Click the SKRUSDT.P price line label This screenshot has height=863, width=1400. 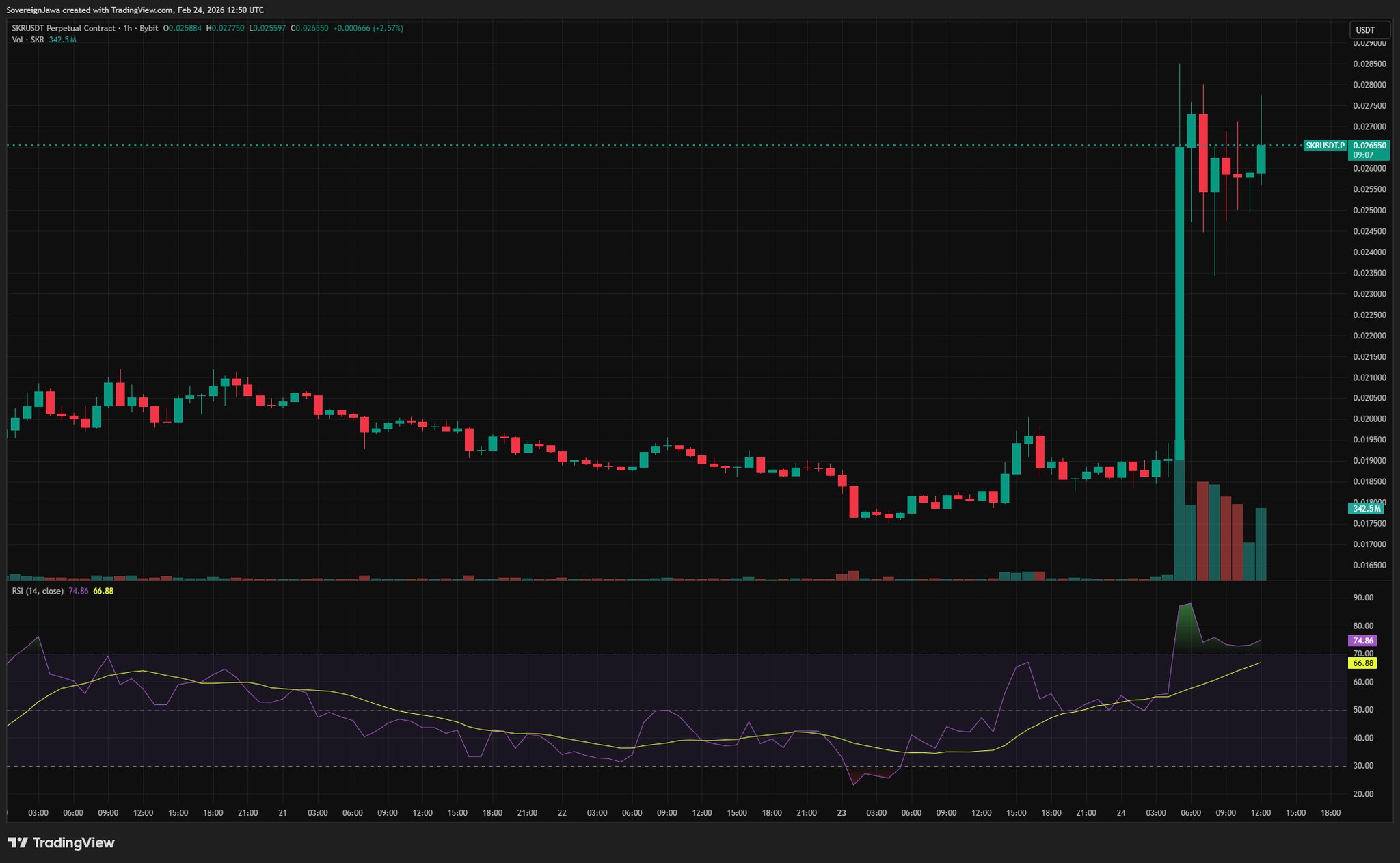pos(1325,146)
